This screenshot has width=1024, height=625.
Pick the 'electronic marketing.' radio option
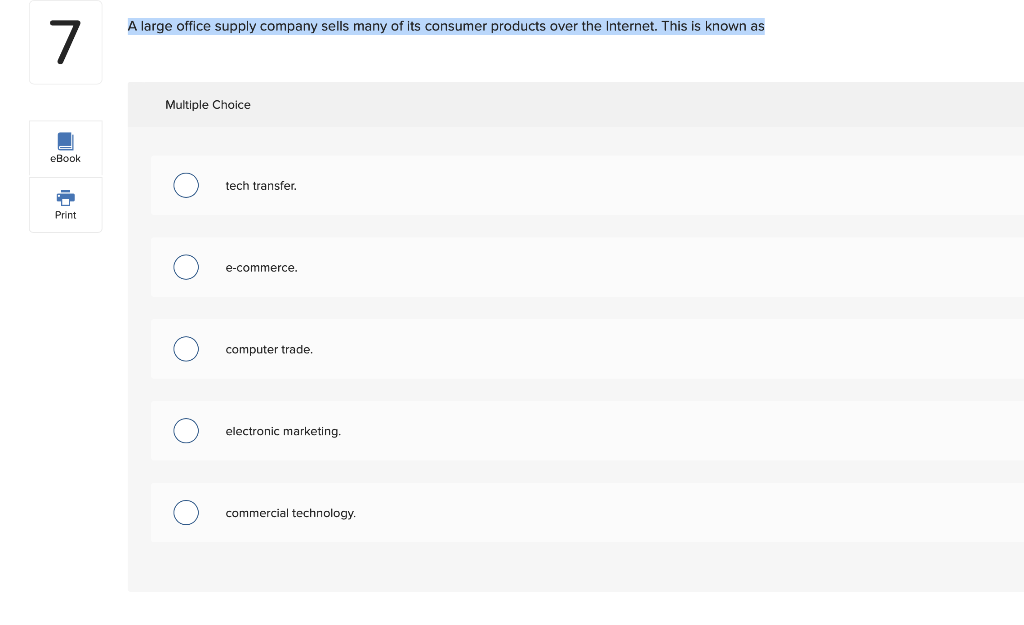pos(186,431)
